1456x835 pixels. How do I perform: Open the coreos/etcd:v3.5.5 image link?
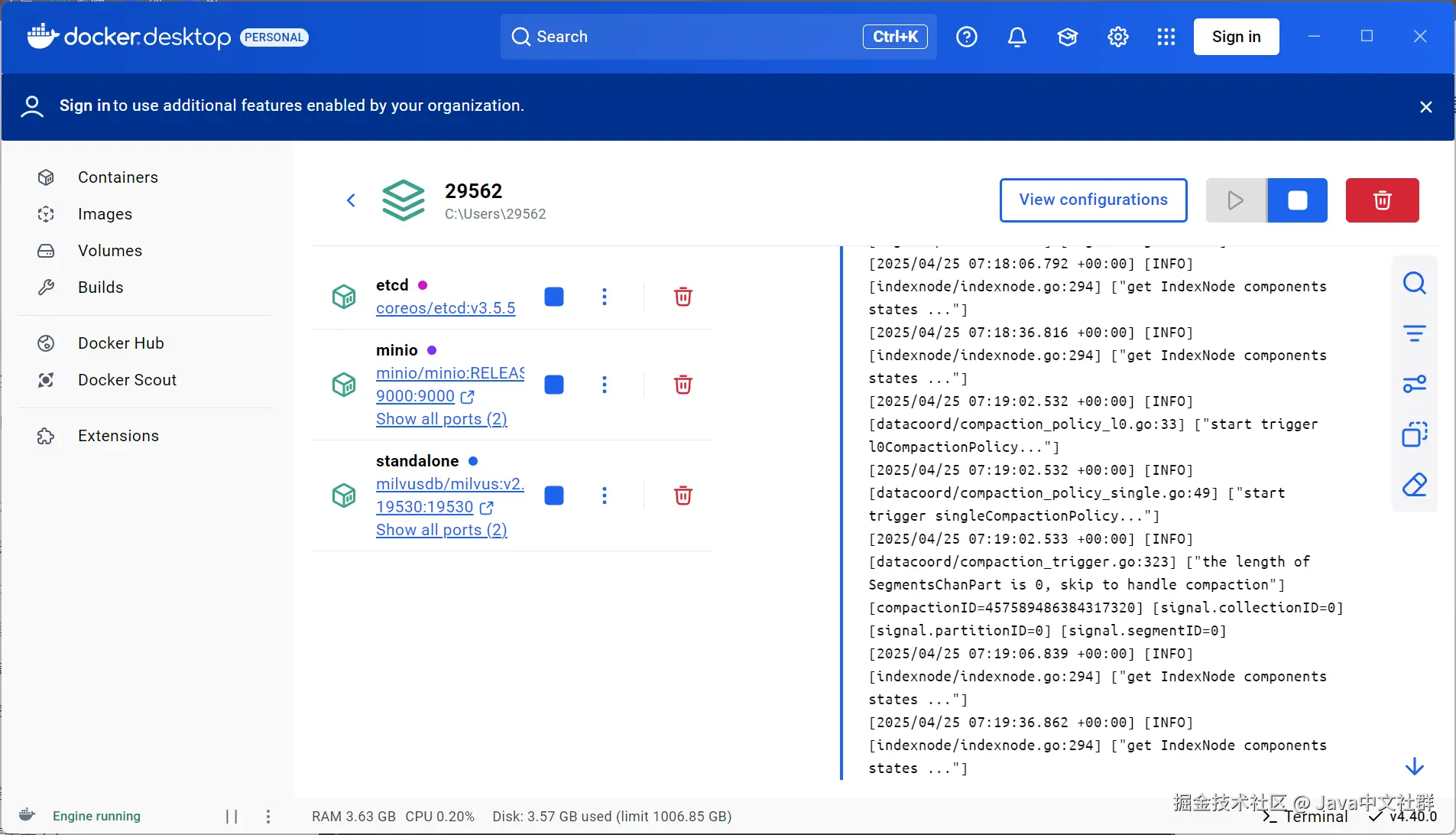pyautogui.click(x=446, y=308)
